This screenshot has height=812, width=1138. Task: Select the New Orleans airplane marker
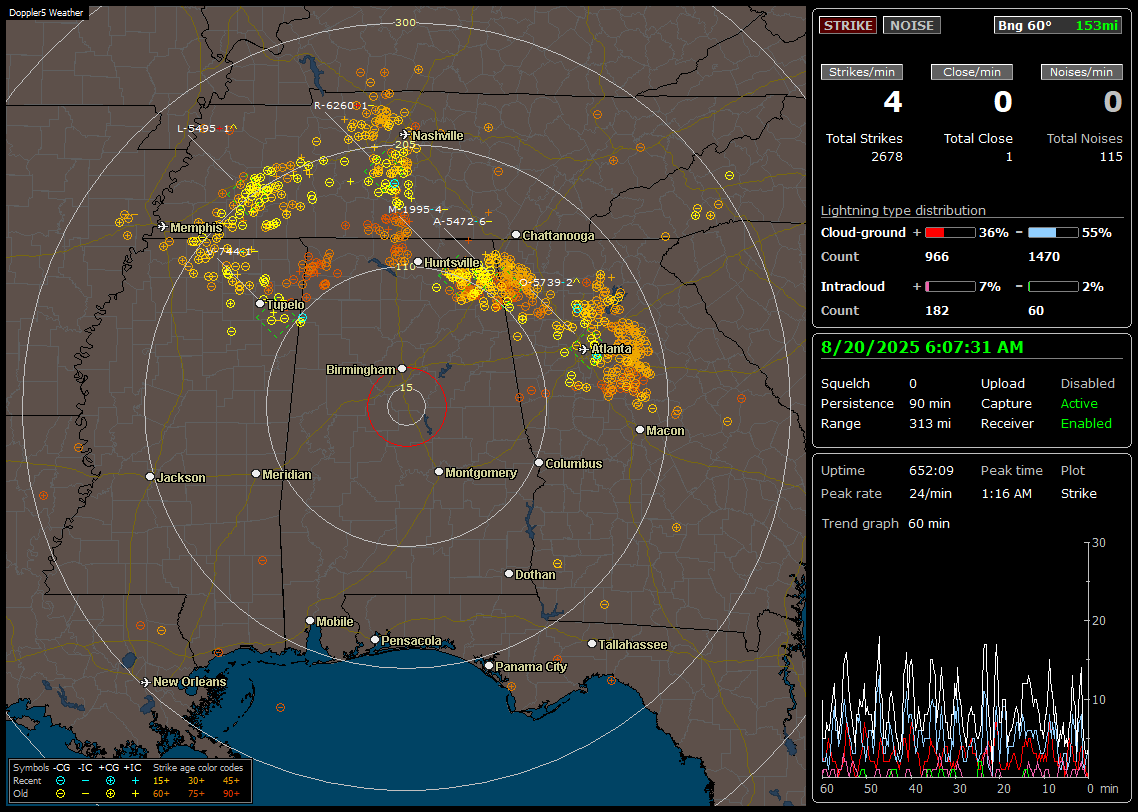pyautogui.click(x=146, y=682)
